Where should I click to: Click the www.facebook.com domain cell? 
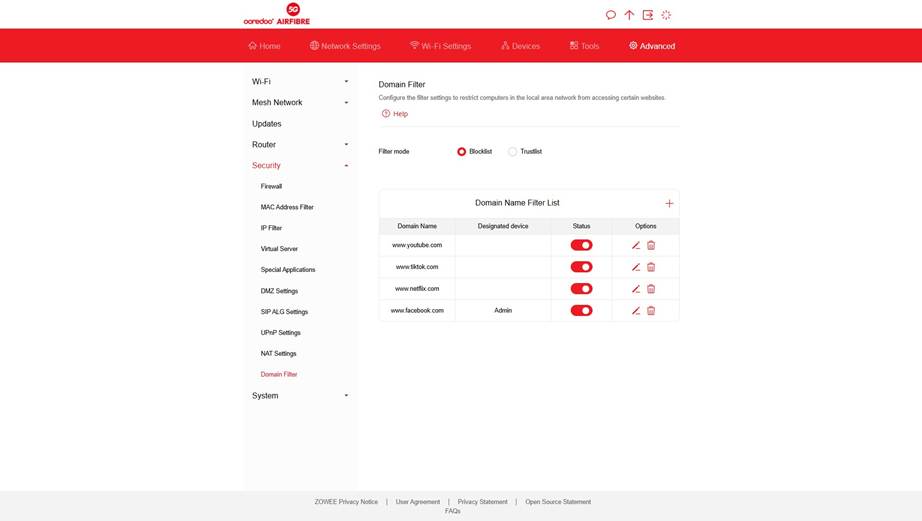point(417,310)
